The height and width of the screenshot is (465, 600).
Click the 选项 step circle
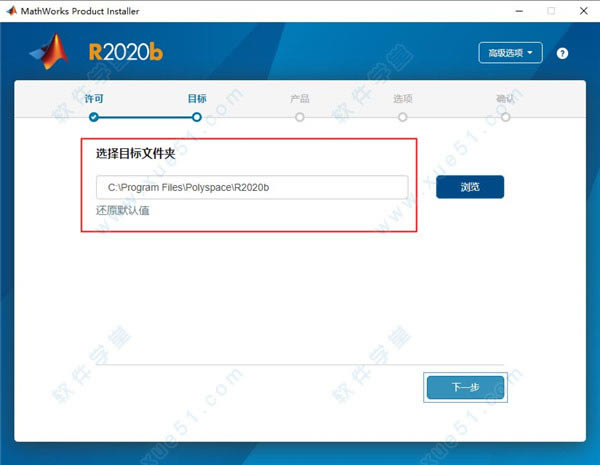tap(403, 117)
